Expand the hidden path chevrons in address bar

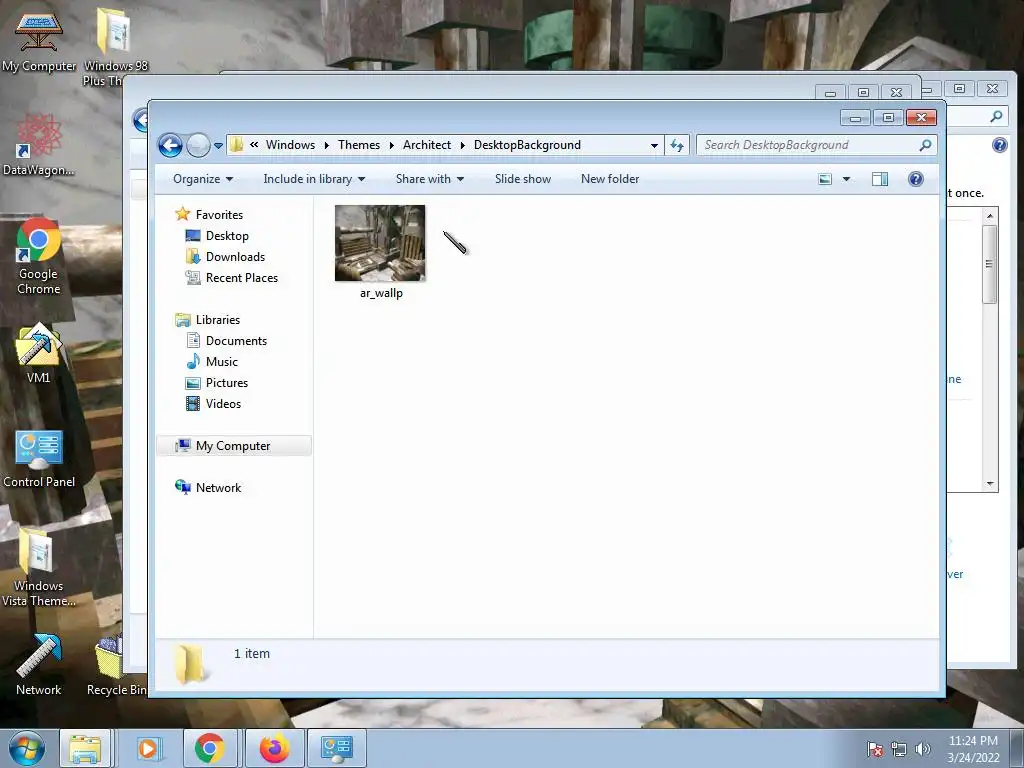coord(254,145)
